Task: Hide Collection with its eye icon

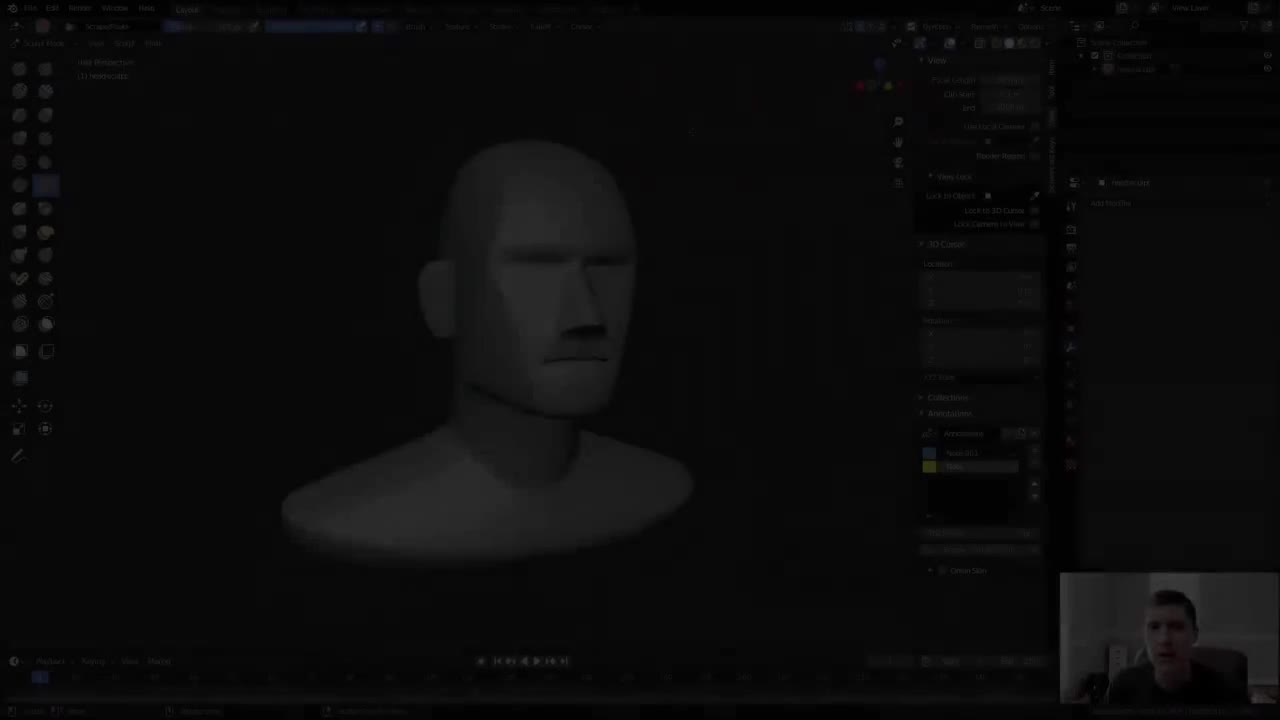Action: point(1268,55)
